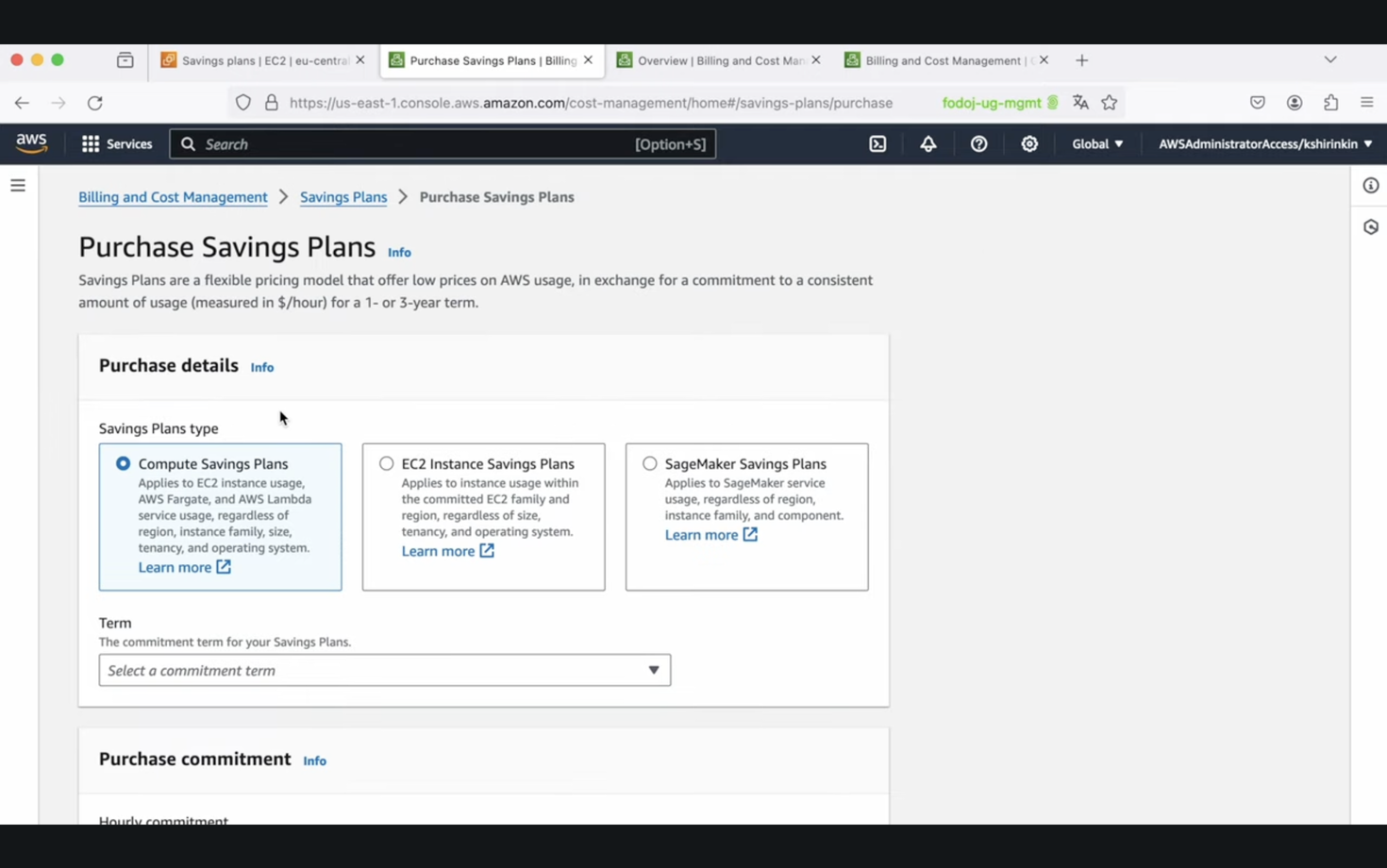Click the site security padlock icon
The width and height of the screenshot is (1387, 868).
[x=272, y=103]
